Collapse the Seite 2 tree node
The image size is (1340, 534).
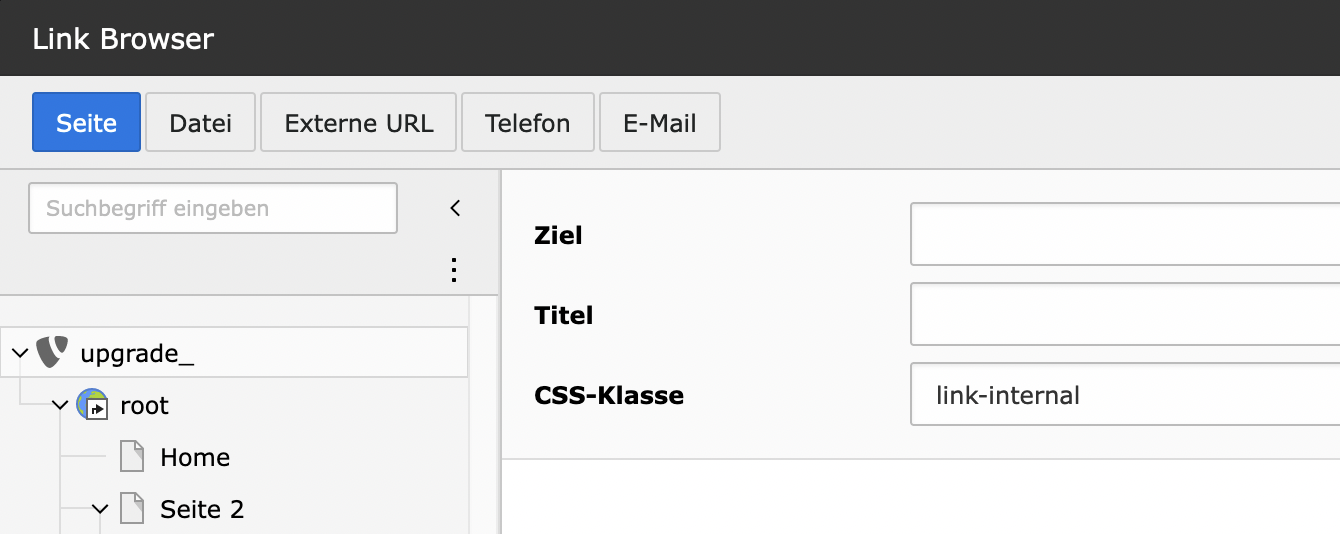[x=100, y=509]
